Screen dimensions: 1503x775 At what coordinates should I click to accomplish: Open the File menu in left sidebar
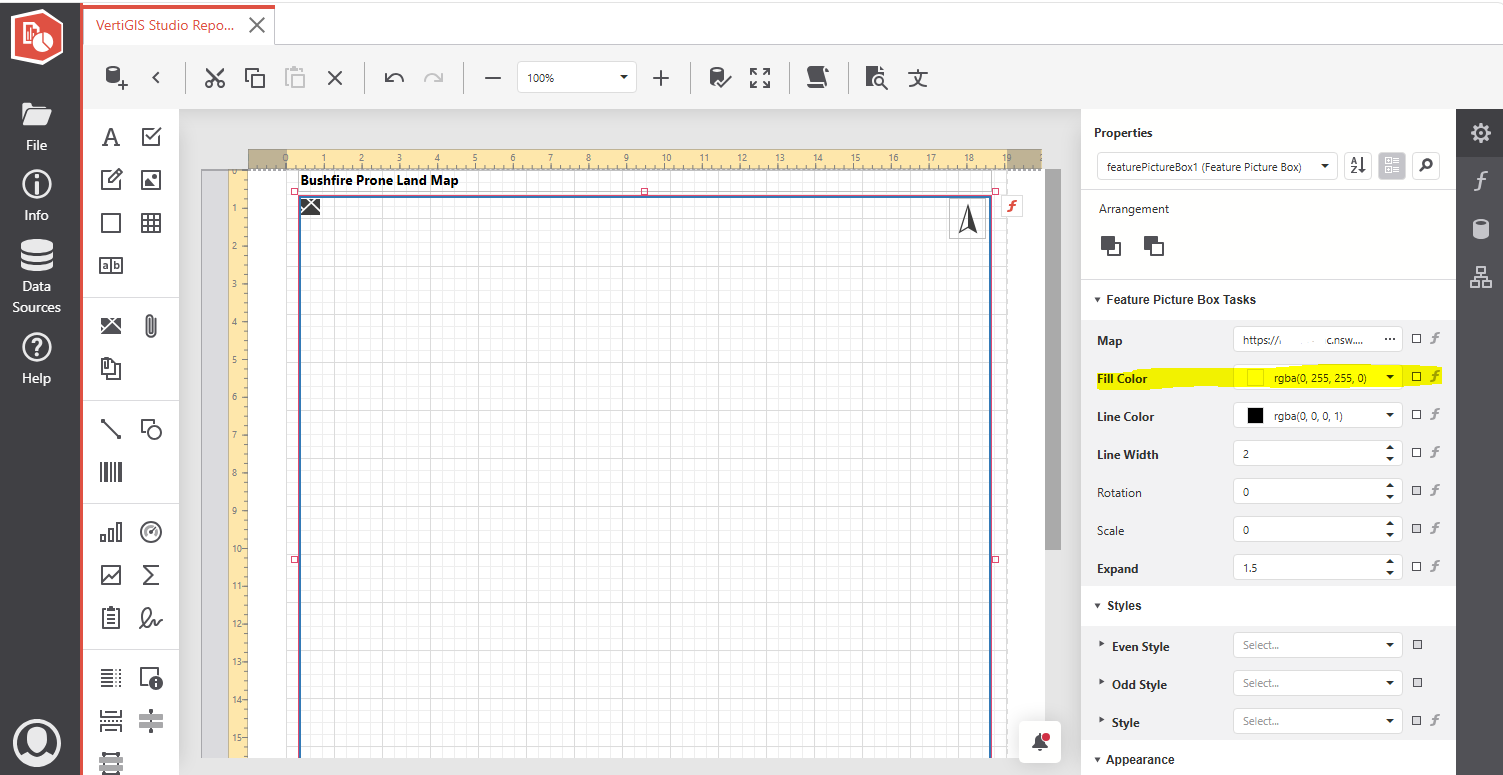(37, 126)
